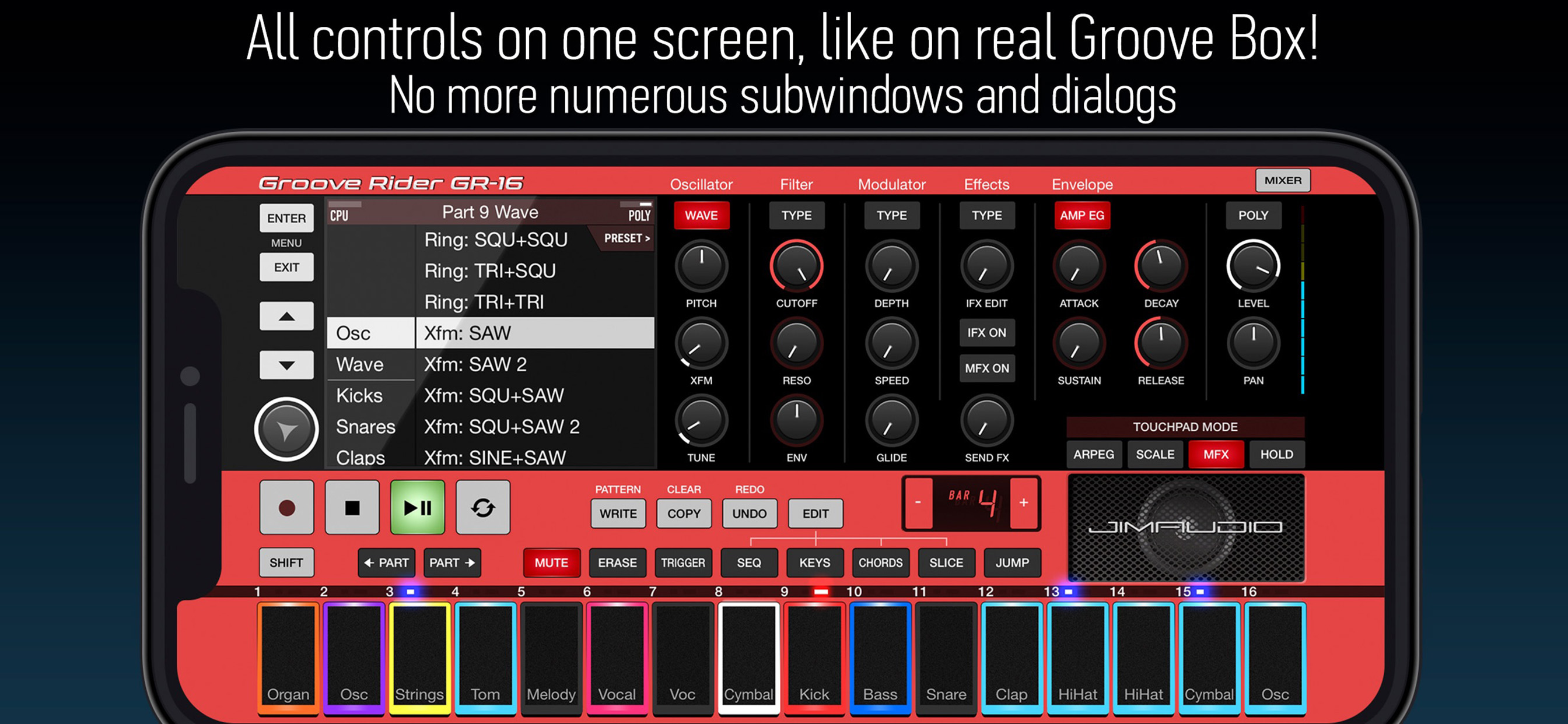This screenshot has width=1568, height=724.
Task: Tap the white Cymbal pad 8
Action: 748,658
